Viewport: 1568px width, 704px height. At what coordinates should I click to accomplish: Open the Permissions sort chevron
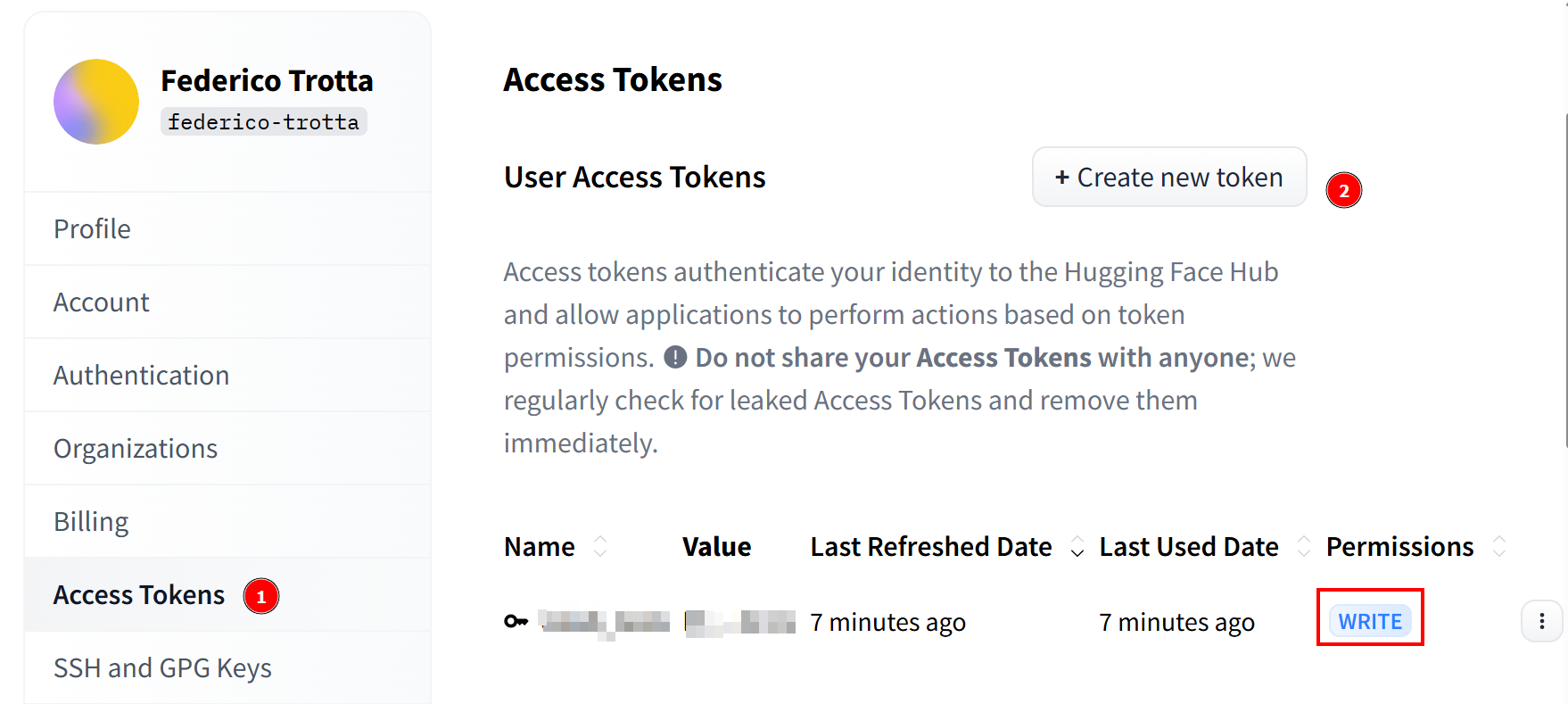(1497, 546)
